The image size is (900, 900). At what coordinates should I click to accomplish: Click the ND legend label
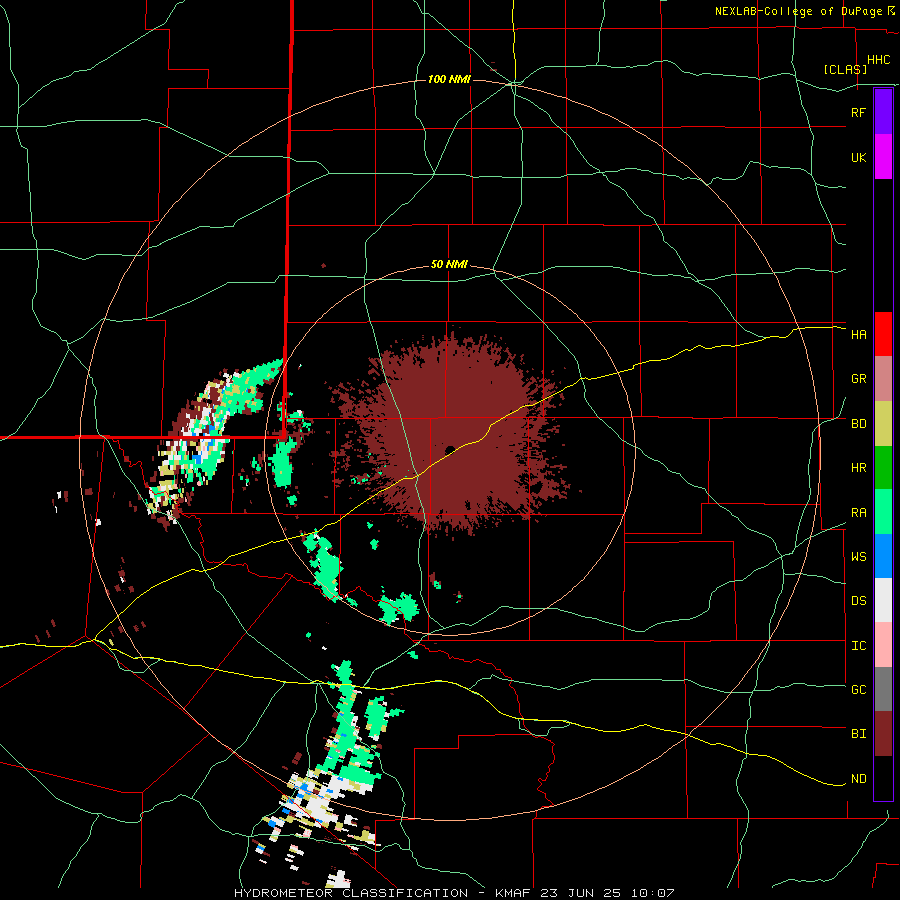pos(858,778)
